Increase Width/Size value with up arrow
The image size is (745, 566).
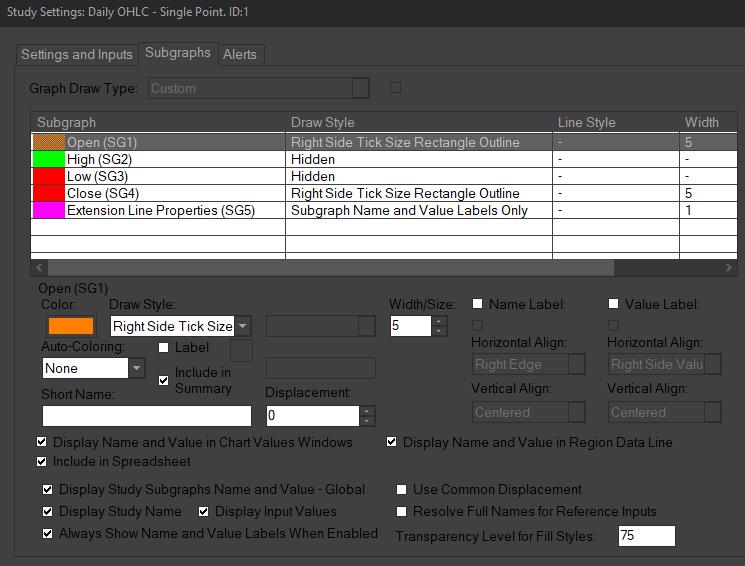point(439,320)
